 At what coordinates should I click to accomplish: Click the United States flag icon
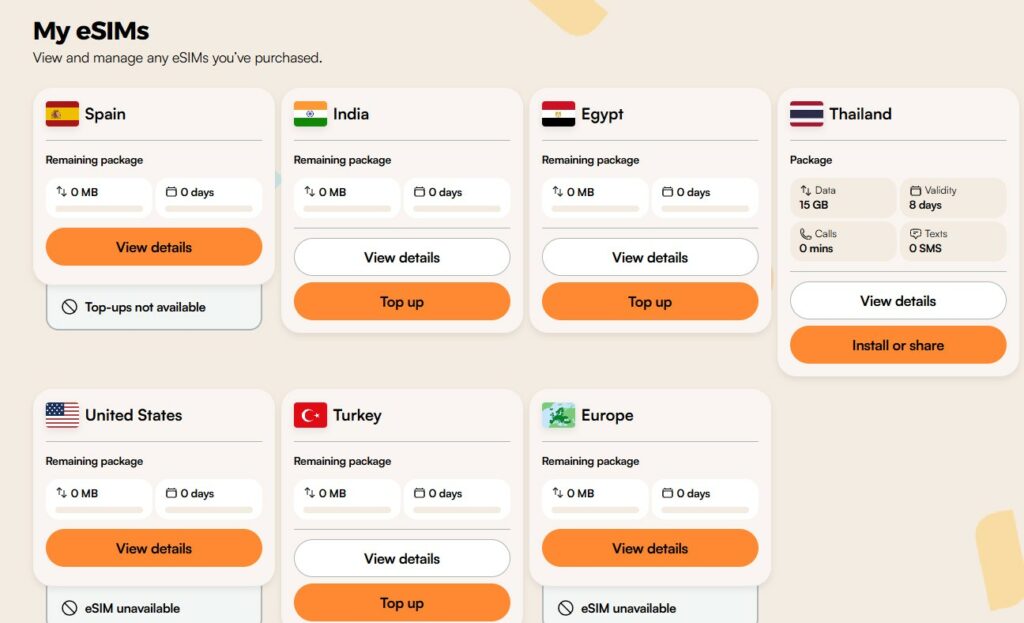pos(62,415)
